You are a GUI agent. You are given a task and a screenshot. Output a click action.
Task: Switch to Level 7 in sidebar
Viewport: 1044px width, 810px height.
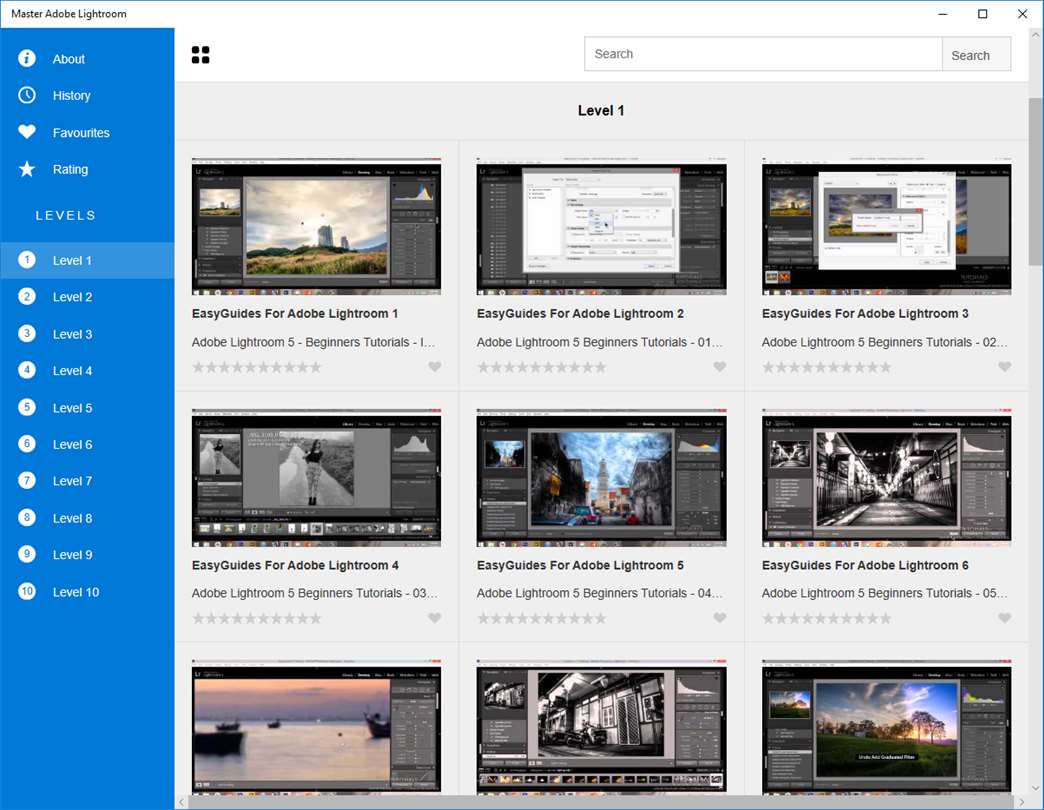(x=72, y=481)
